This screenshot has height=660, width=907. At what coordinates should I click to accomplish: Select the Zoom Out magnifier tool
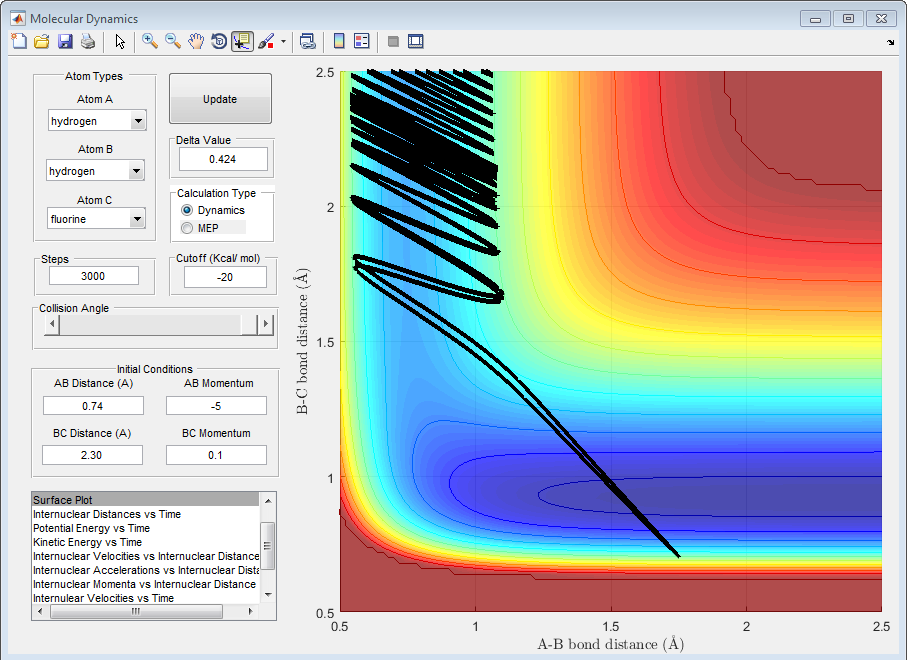(x=173, y=41)
